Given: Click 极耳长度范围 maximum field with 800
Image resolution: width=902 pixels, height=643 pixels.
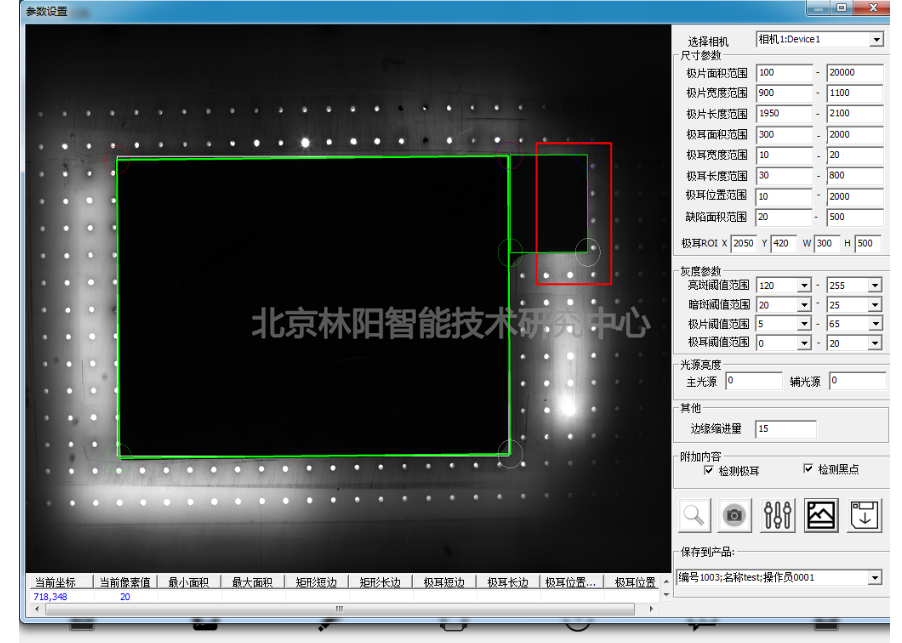Looking at the screenshot, I should [854, 175].
